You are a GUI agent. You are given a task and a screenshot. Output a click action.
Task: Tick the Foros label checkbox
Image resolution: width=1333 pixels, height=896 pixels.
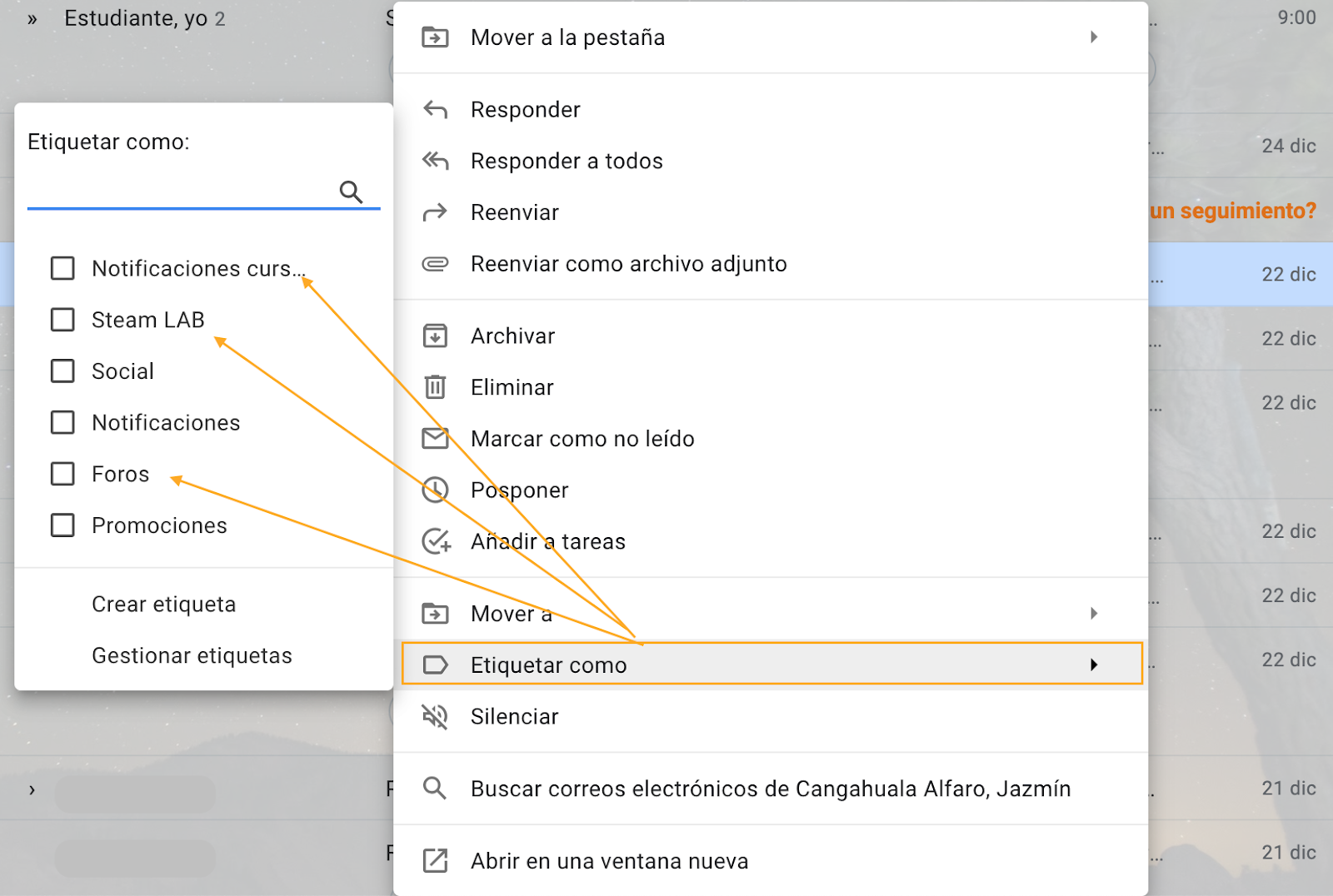click(x=62, y=474)
